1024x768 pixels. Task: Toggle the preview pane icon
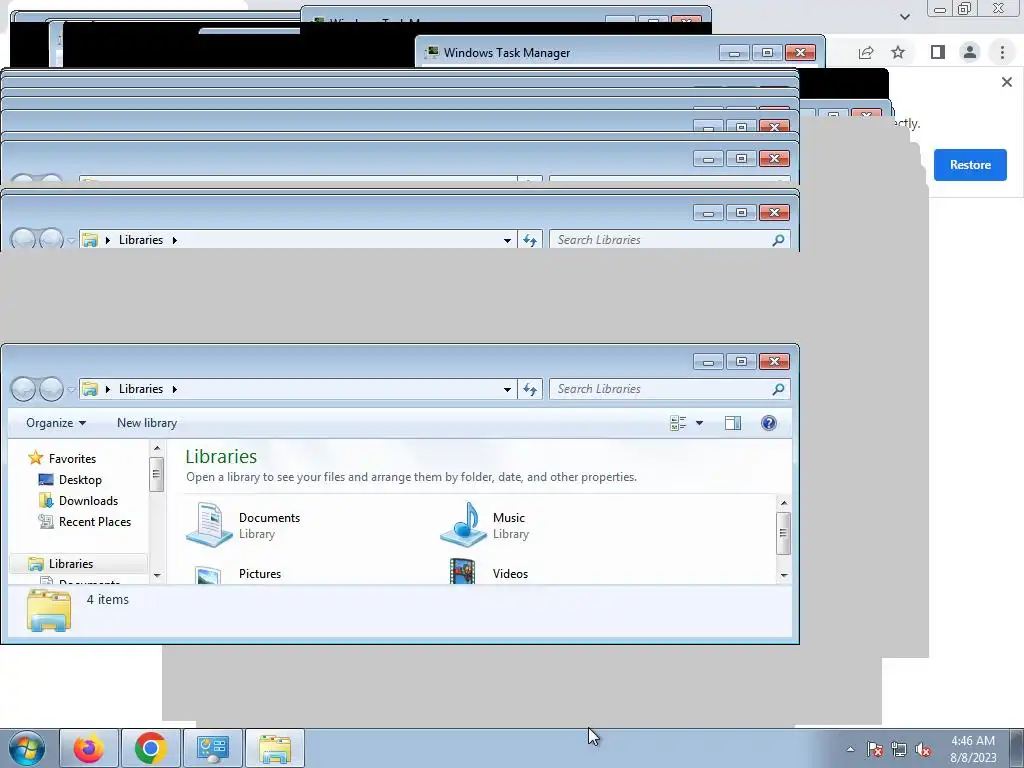click(733, 423)
